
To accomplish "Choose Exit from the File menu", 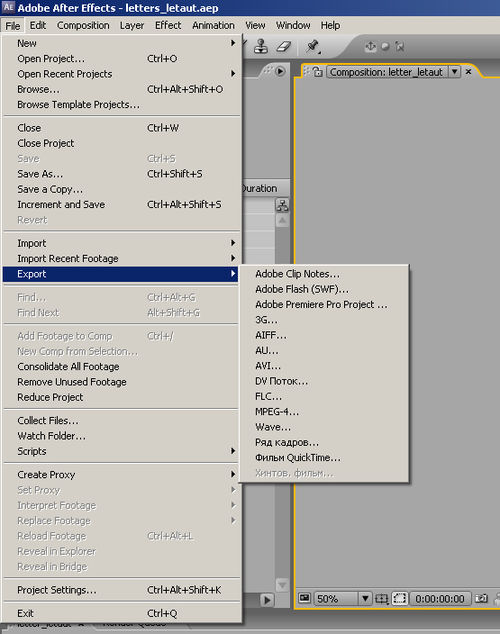I will coord(121,614).
